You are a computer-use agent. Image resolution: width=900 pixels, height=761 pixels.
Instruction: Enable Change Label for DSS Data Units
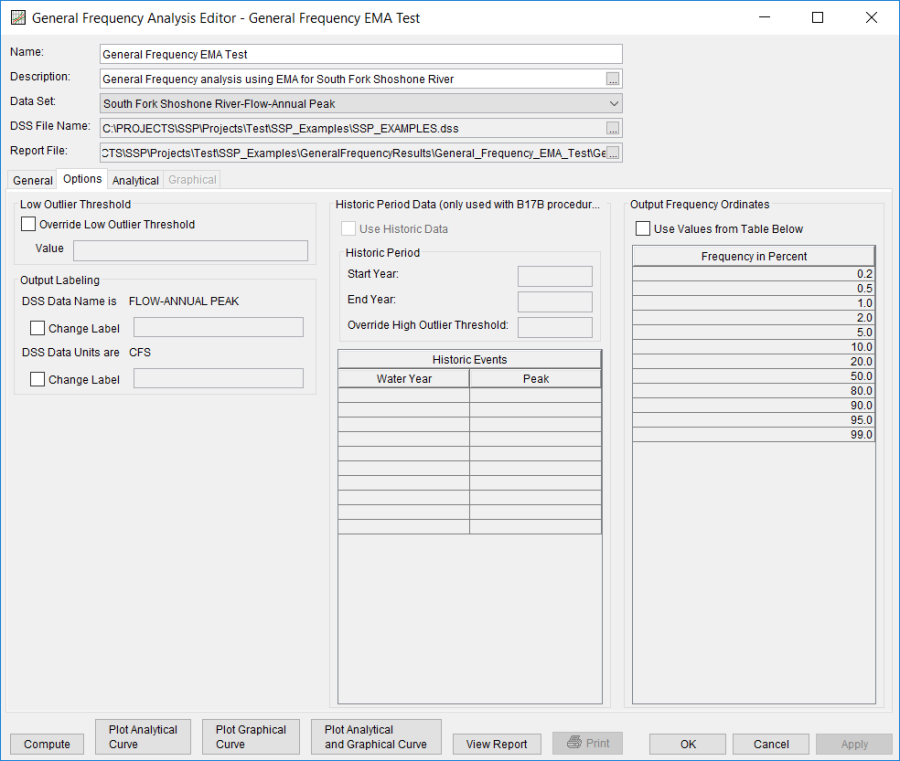pos(37,379)
